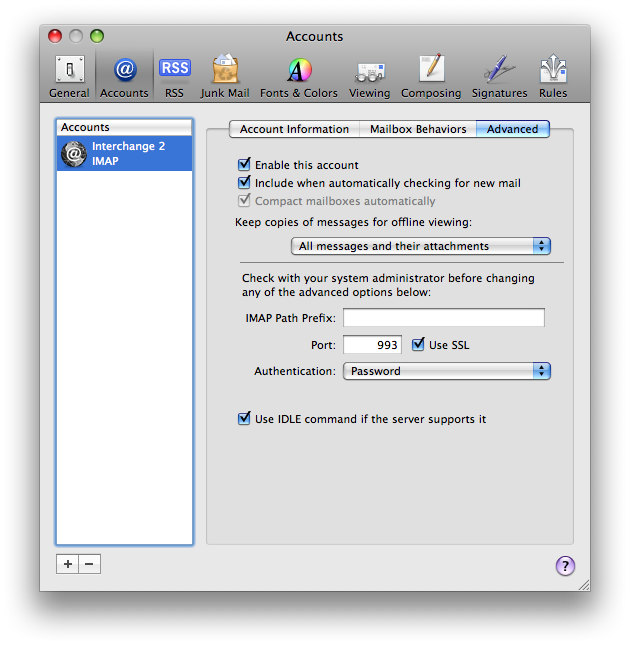Open the General preferences pane
This screenshot has height=646, width=630.
pyautogui.click(x=69, y=76)
